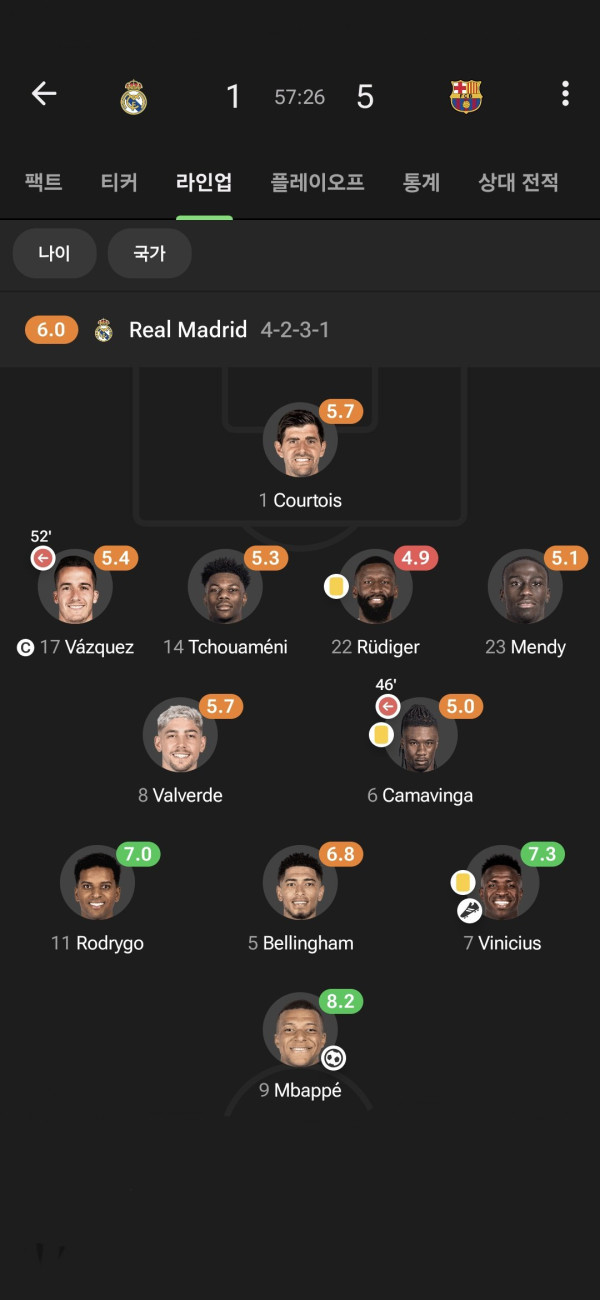600x1300 pixels.
Task: Toggle the 나이 filter chip
Action: [54, 254]
